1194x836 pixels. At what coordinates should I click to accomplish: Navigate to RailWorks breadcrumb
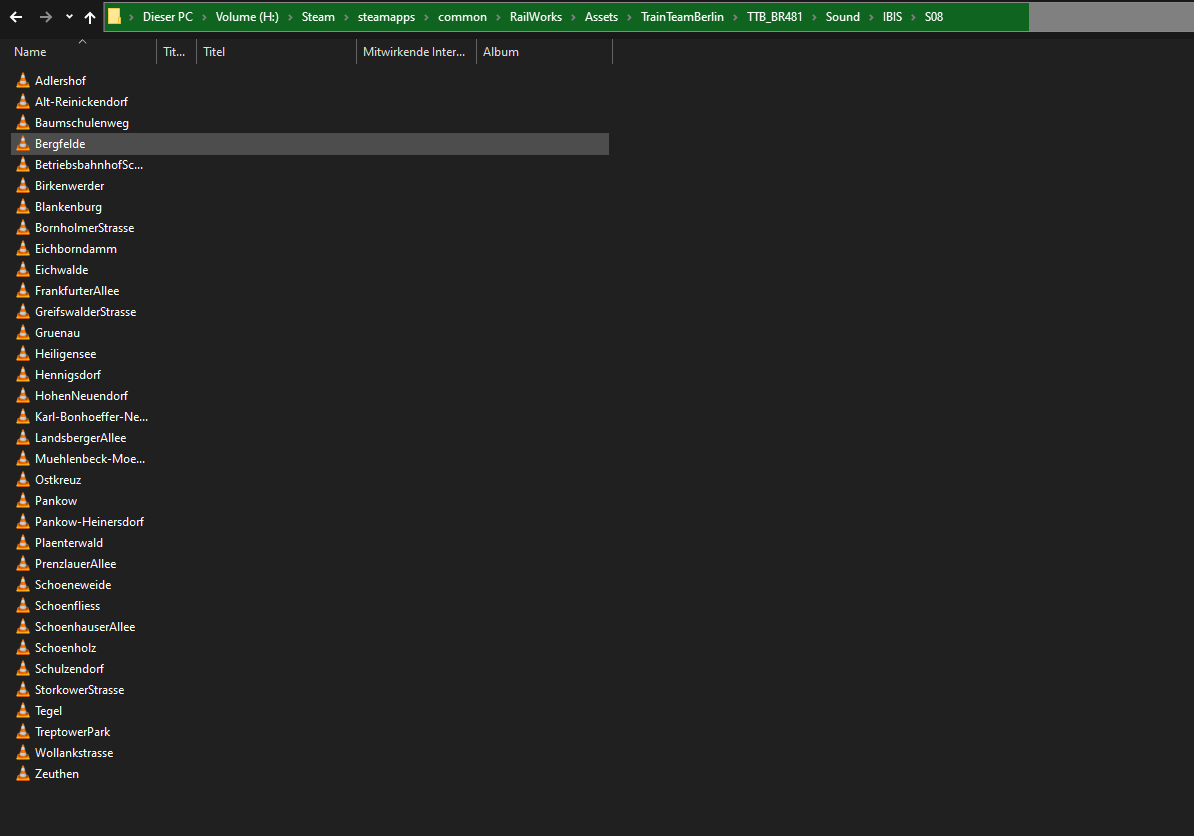(535, 17)
